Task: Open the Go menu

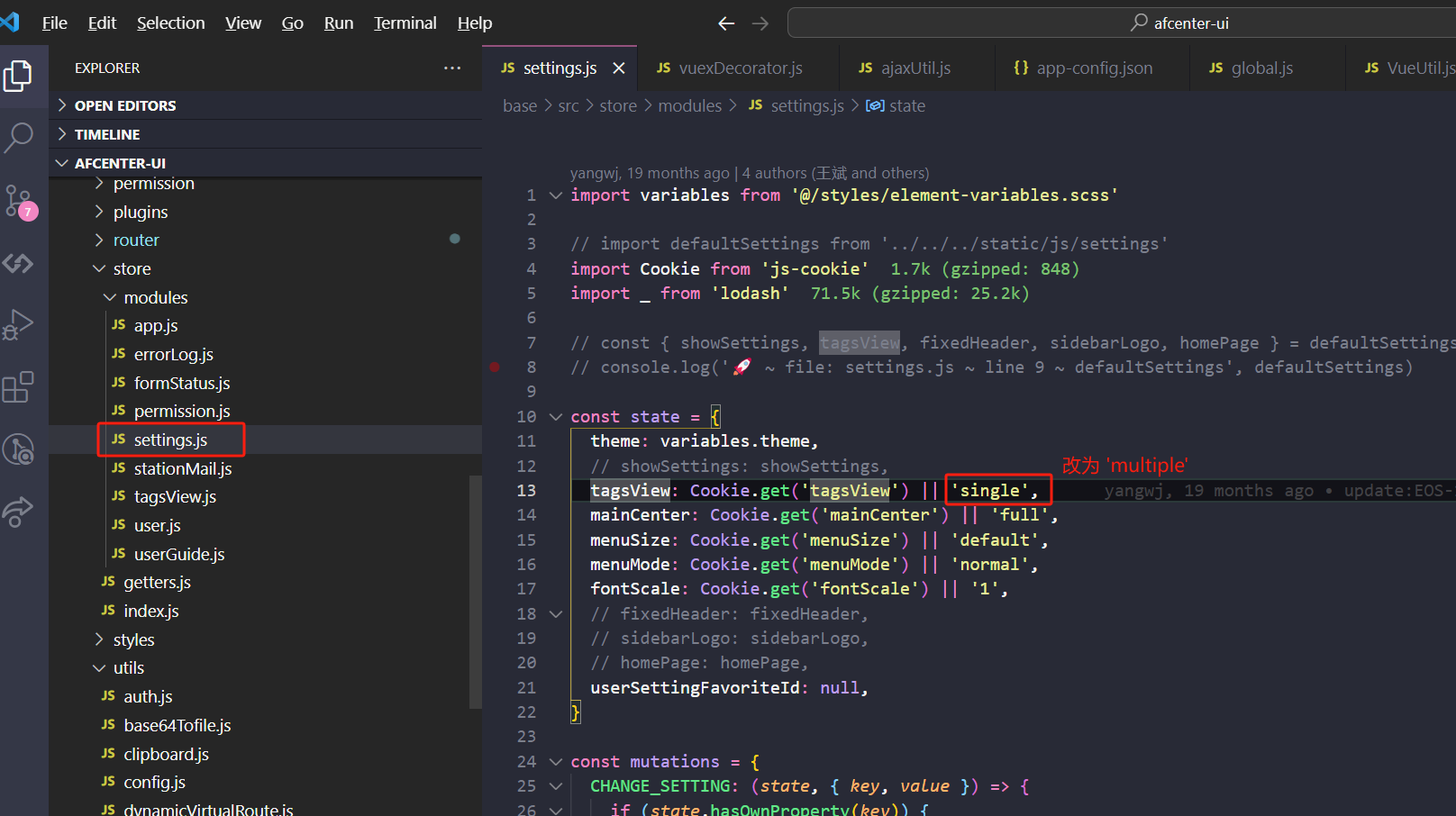Action: (293, 23)
